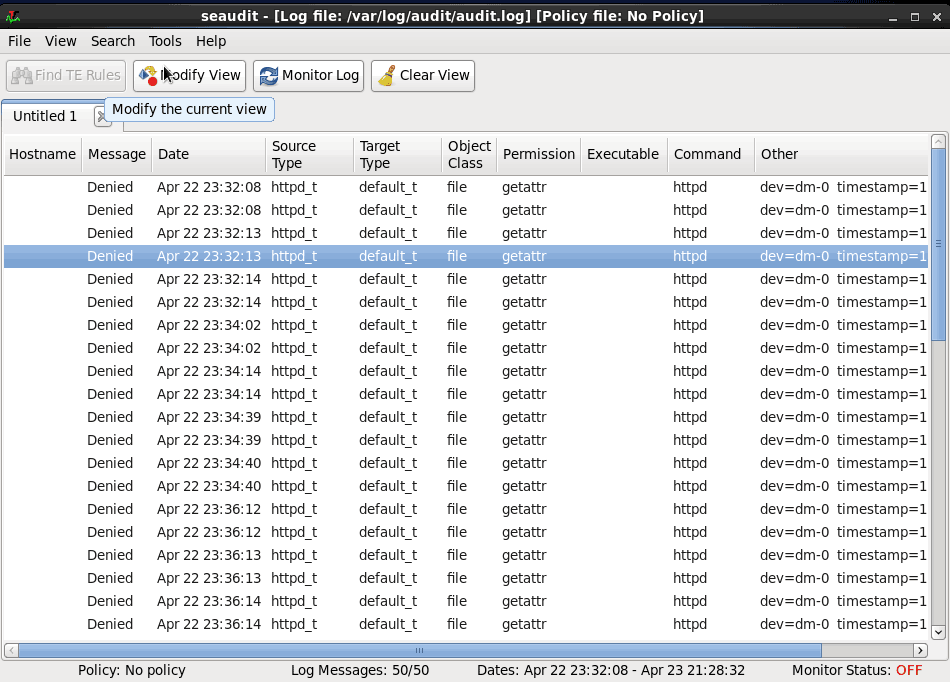Open the Tools menu
950x682 pixels.
pyautogui.click(x=165, y=41)
